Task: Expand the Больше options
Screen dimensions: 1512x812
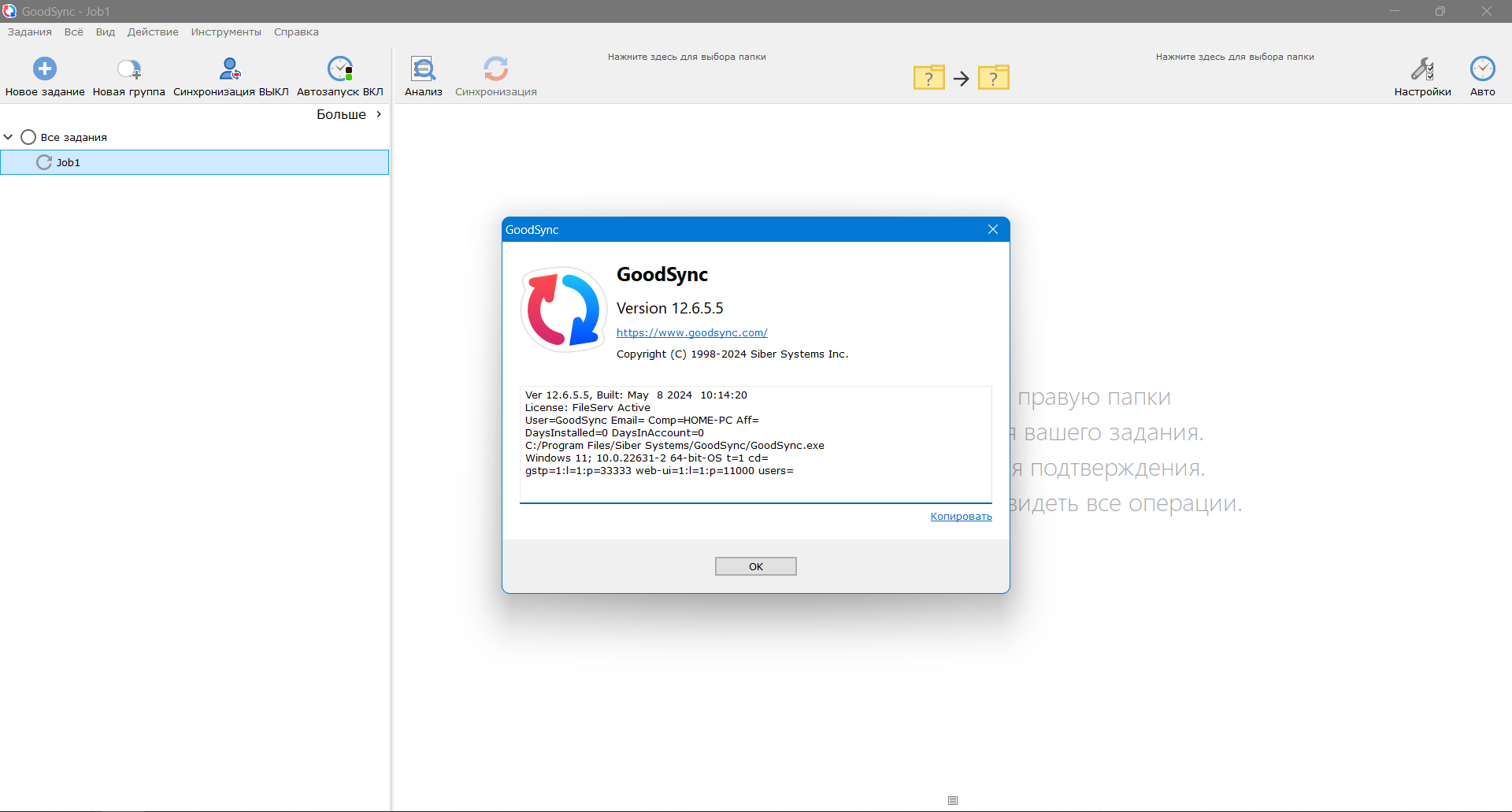Action: (347, 114)
